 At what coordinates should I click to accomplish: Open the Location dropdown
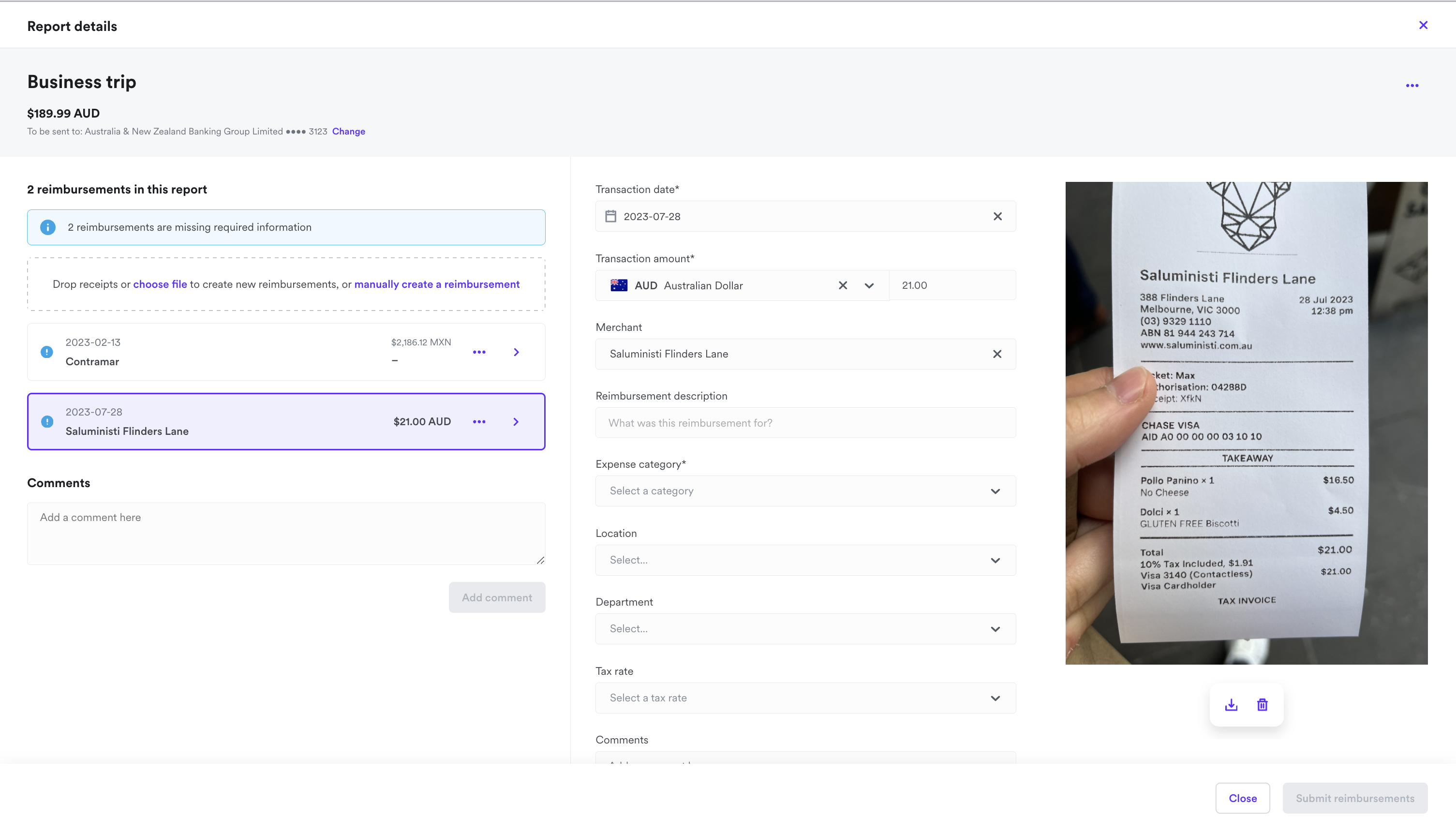tap(806, 560)
